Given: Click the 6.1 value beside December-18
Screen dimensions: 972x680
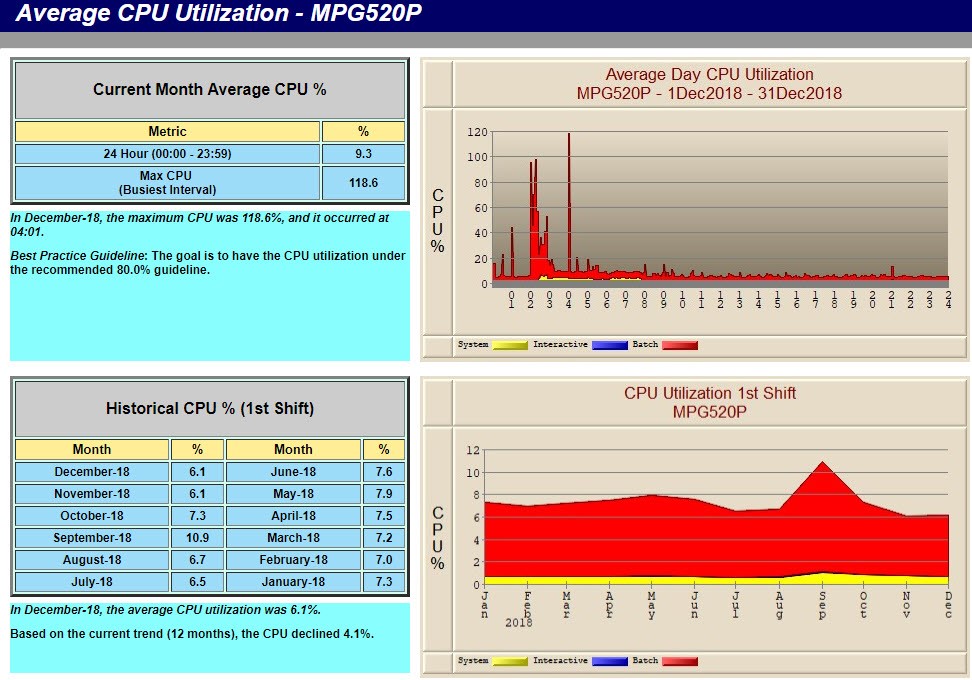Looking at the screenshot, I should (197, 472).
